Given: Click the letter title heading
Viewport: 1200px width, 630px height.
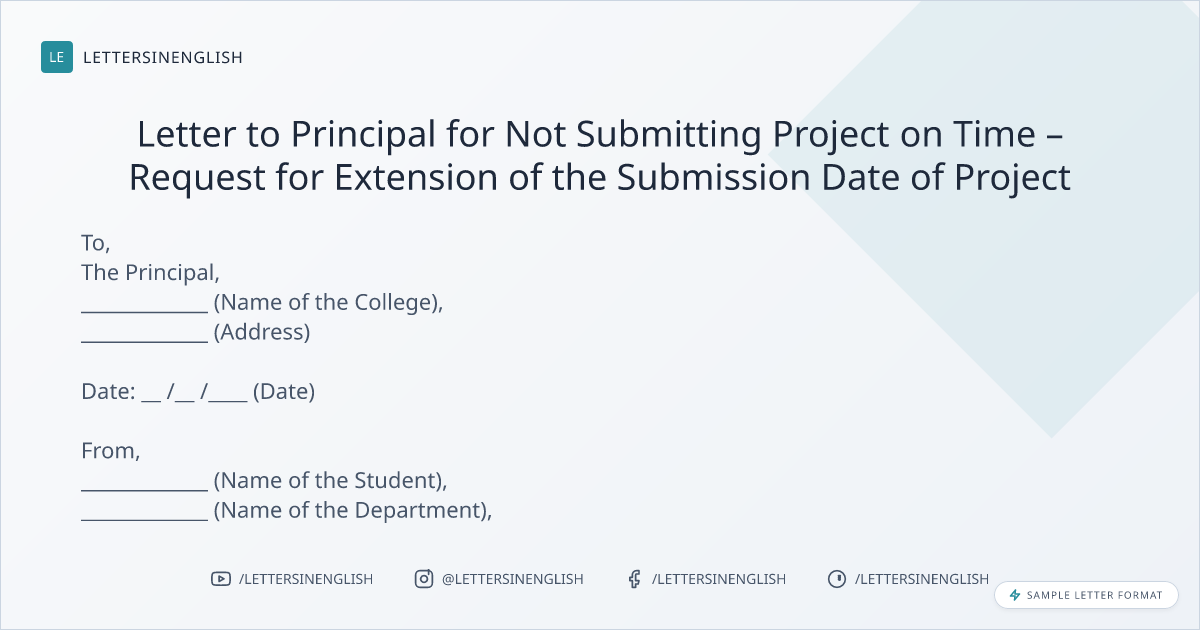Looking at the screenshot, I should point(600,155).
